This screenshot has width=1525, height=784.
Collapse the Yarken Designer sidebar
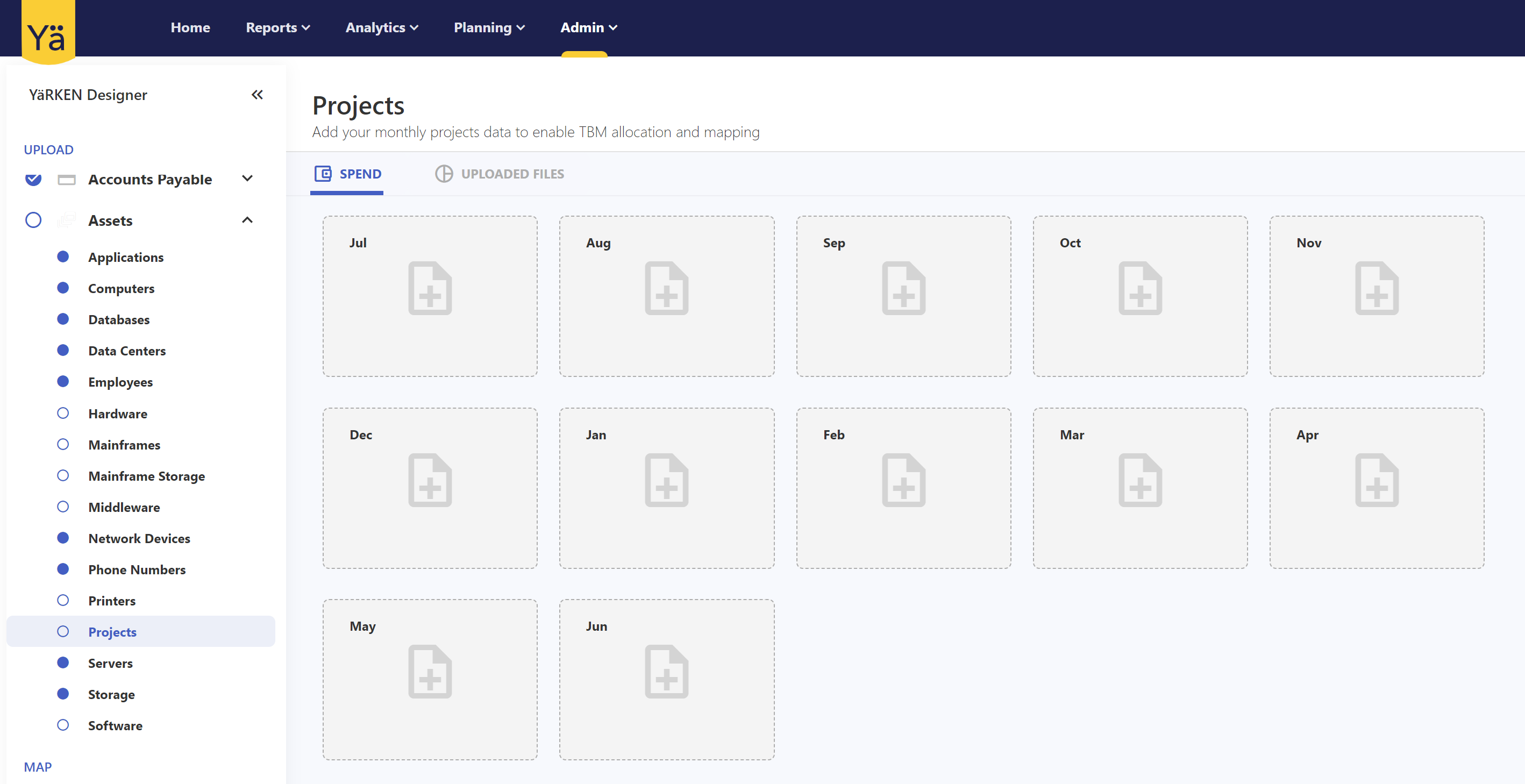pyautogui.click(x=257, y=95)
